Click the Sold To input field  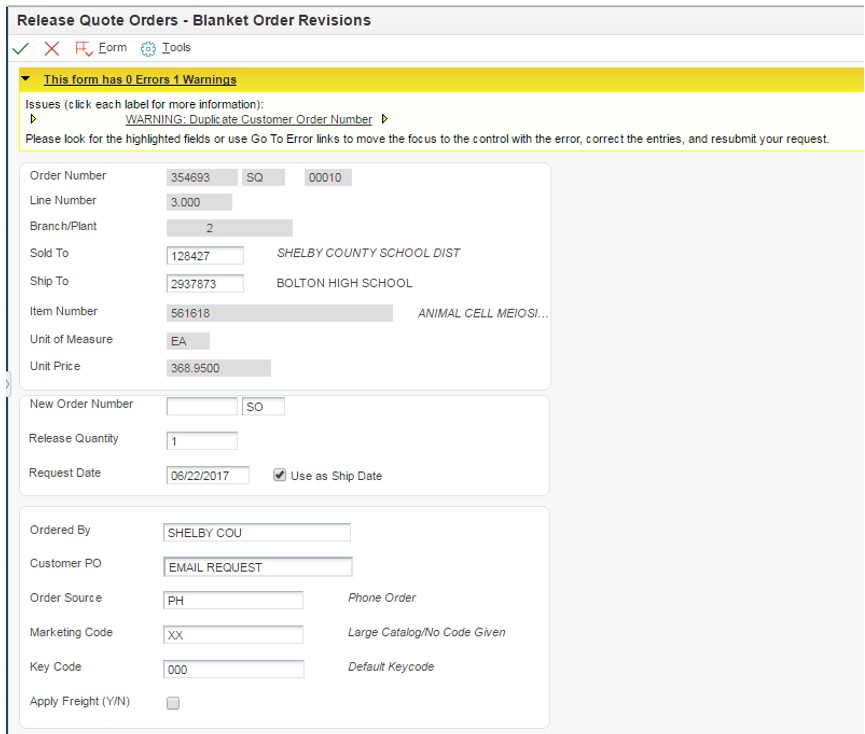pyautogui.click(x=205, y=255)
